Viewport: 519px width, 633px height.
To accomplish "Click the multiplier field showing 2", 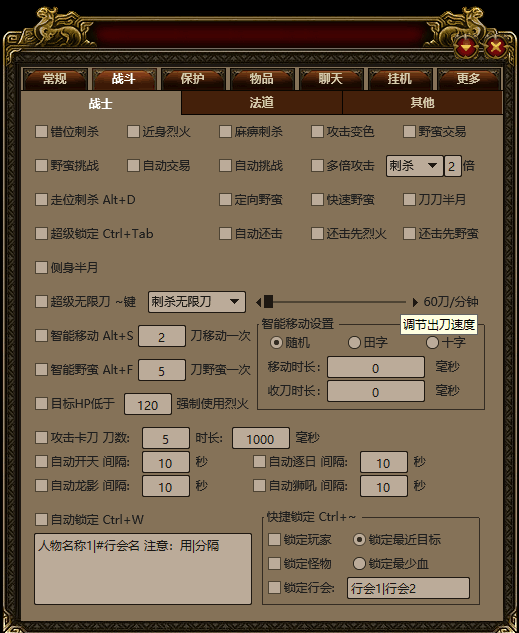I will pos(452,166).
